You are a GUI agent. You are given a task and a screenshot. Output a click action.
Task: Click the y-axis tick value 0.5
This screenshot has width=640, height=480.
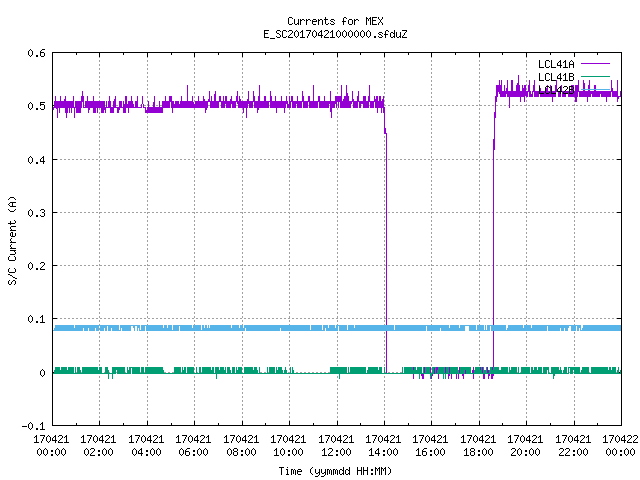36,106
